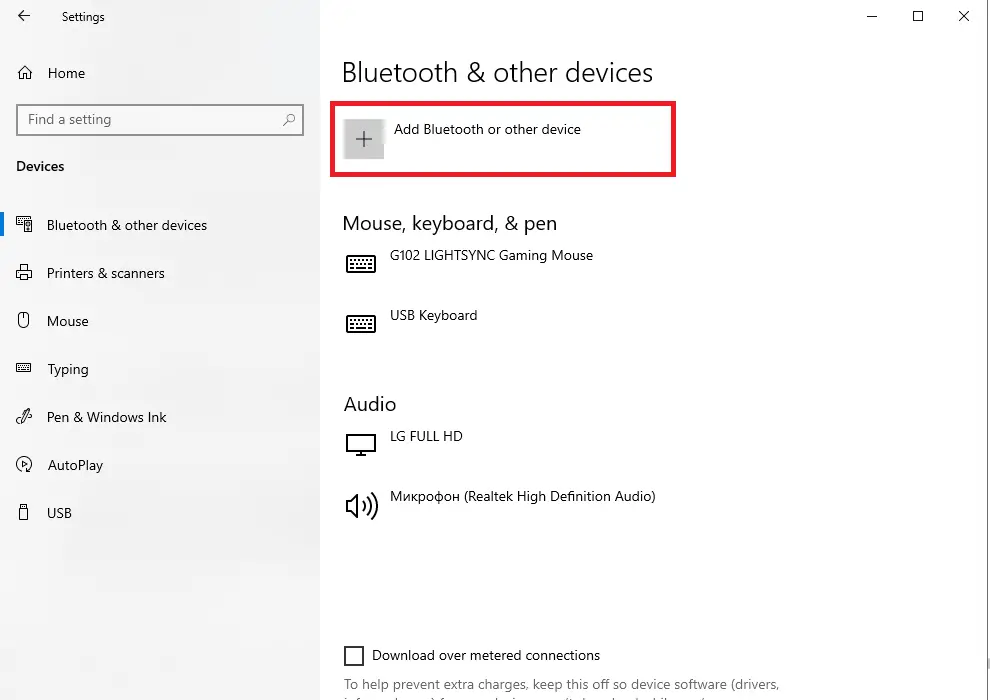990x700 pixels.
Task: Click the vertical scrollbar at right edge
Action: pos(987,350)
